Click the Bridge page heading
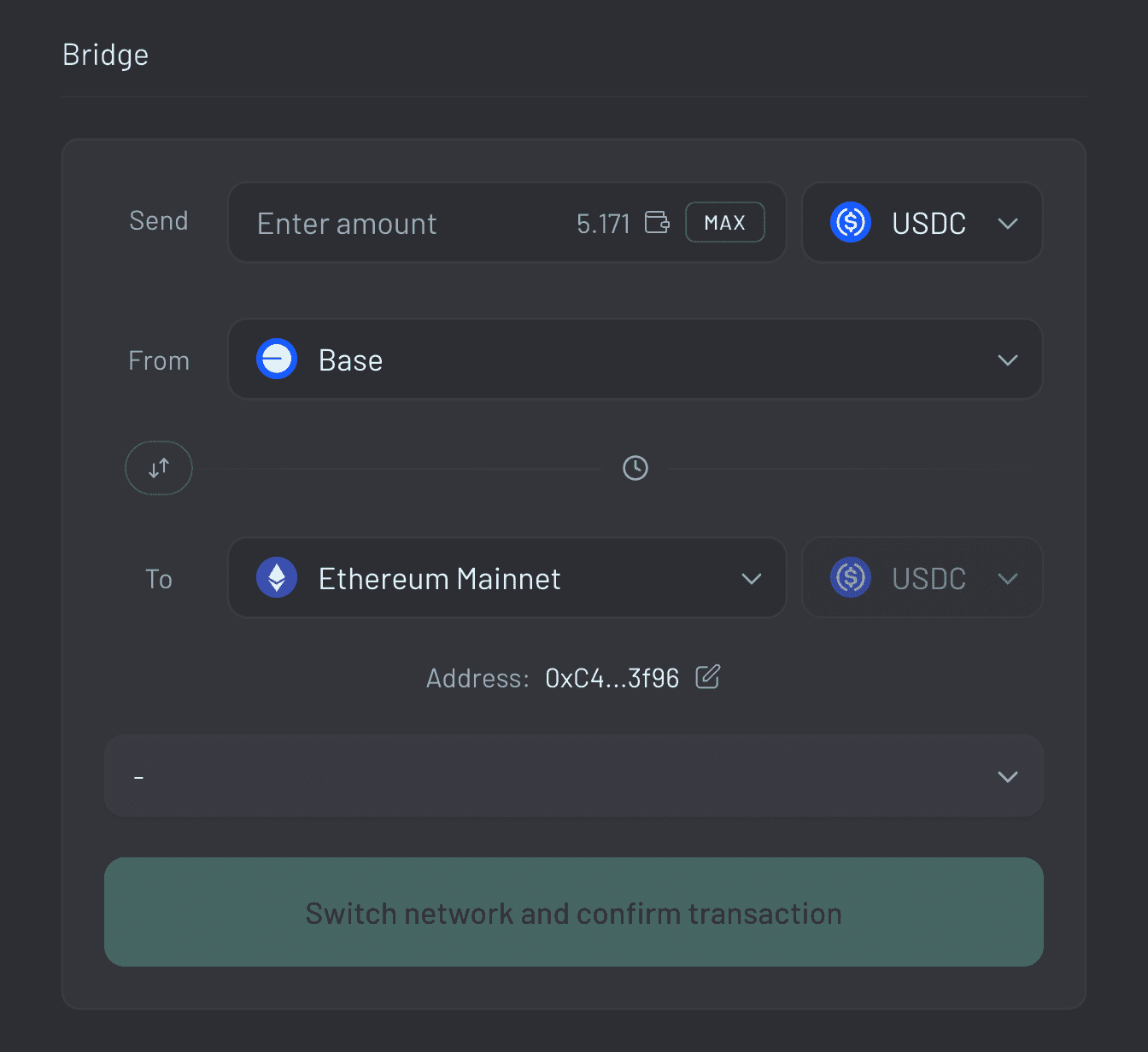 pos(105,54)
